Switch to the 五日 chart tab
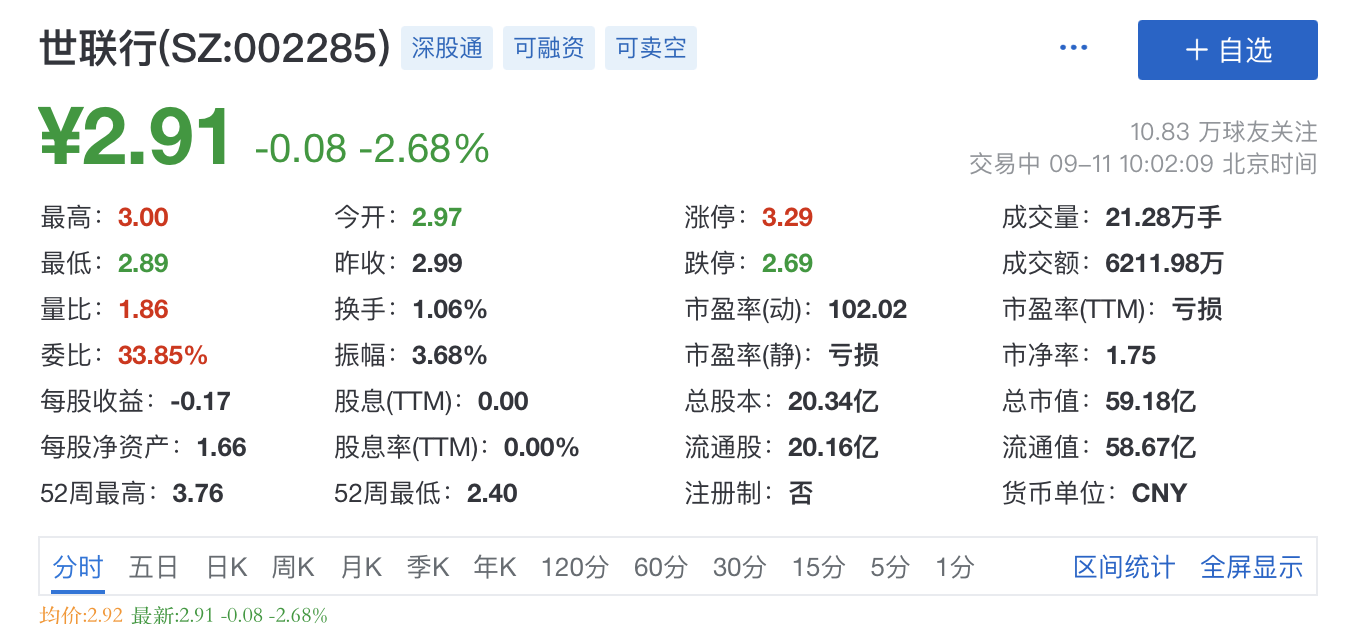The width and height of the screenshot is (1354, 624). point(153,568)
